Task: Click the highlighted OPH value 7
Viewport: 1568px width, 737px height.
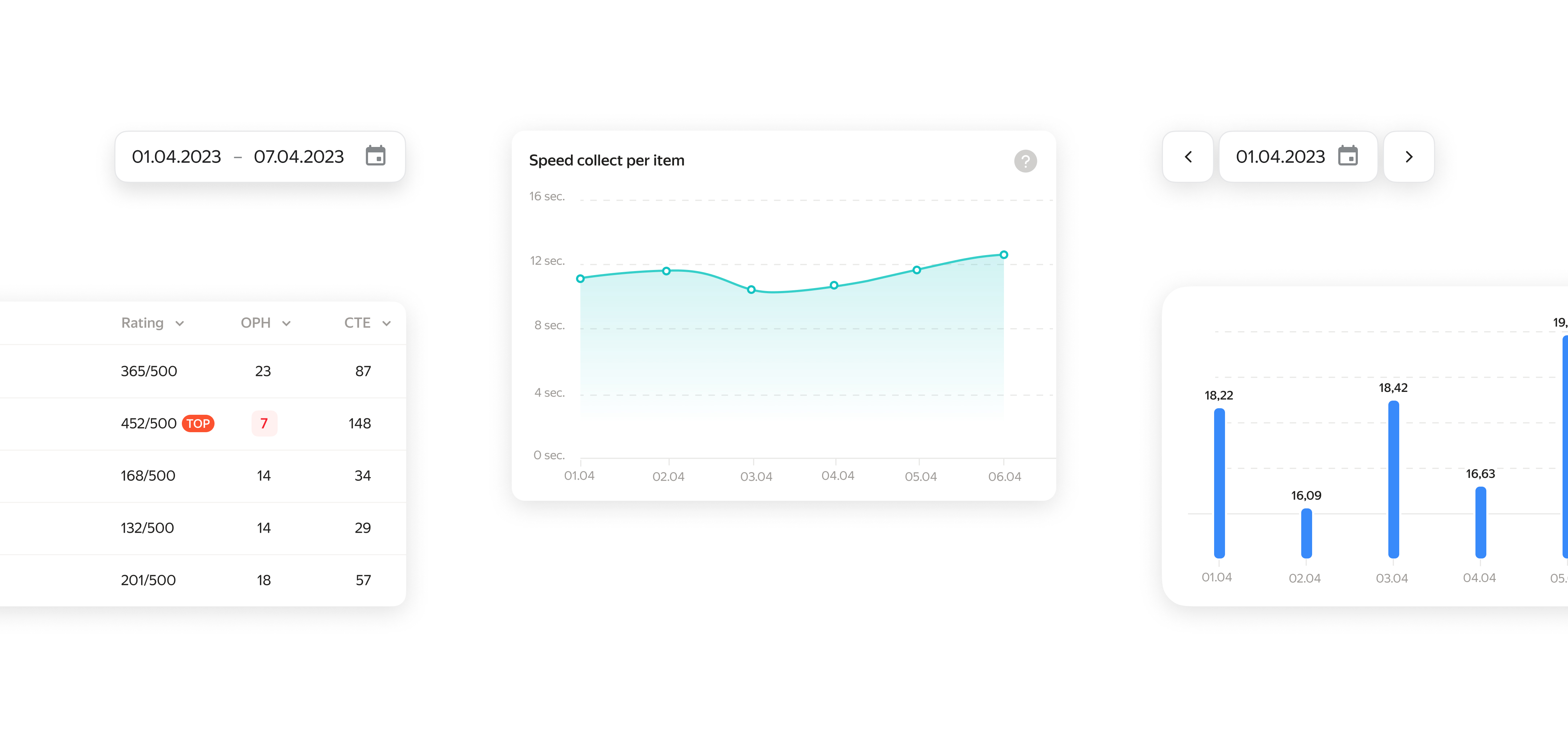Action: tap(264, 423)
